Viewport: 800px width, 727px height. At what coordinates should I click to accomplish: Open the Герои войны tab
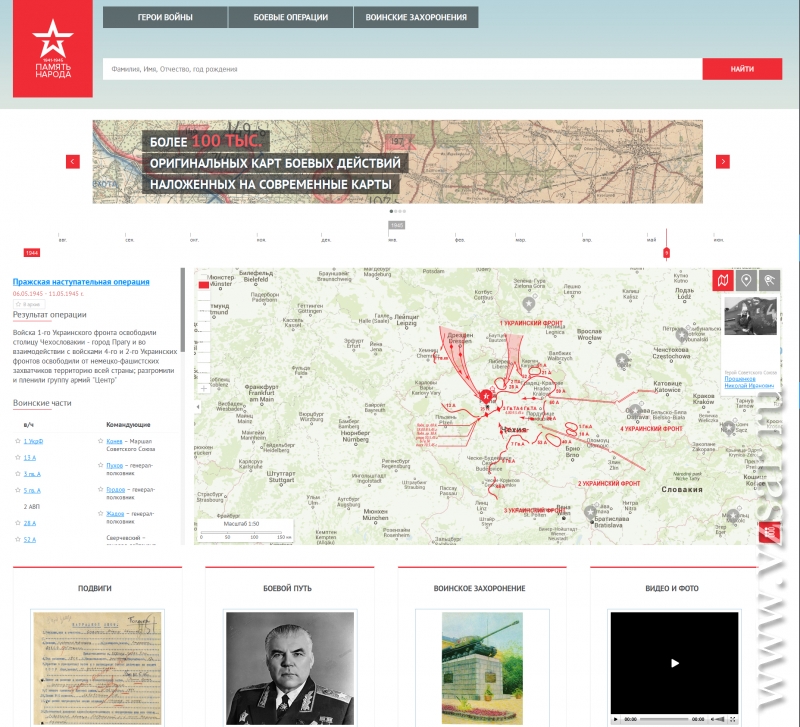tap(165, 17)
